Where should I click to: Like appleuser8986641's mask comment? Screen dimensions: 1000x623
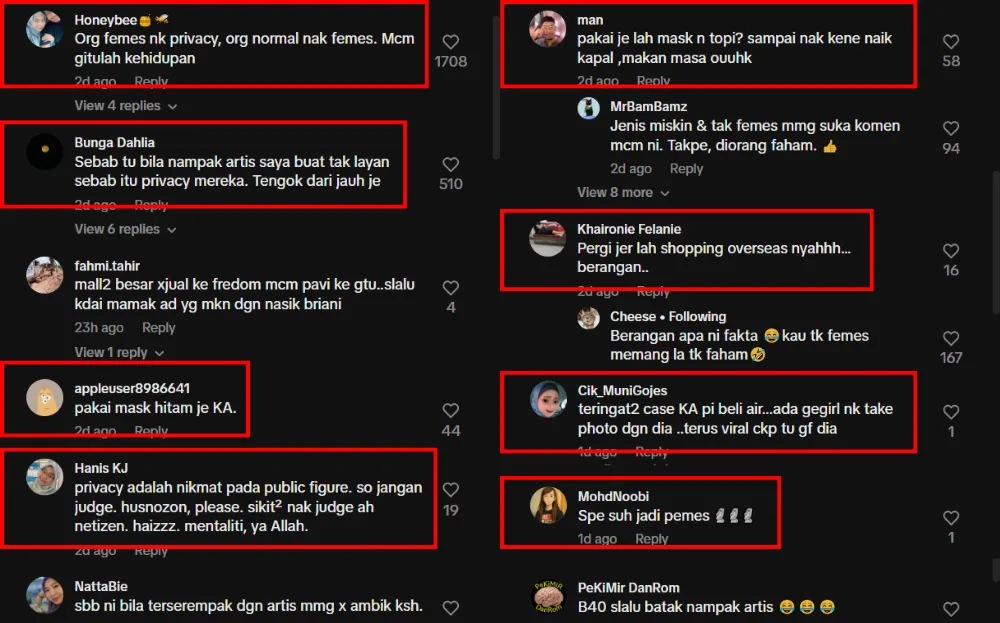coord(450,410)
